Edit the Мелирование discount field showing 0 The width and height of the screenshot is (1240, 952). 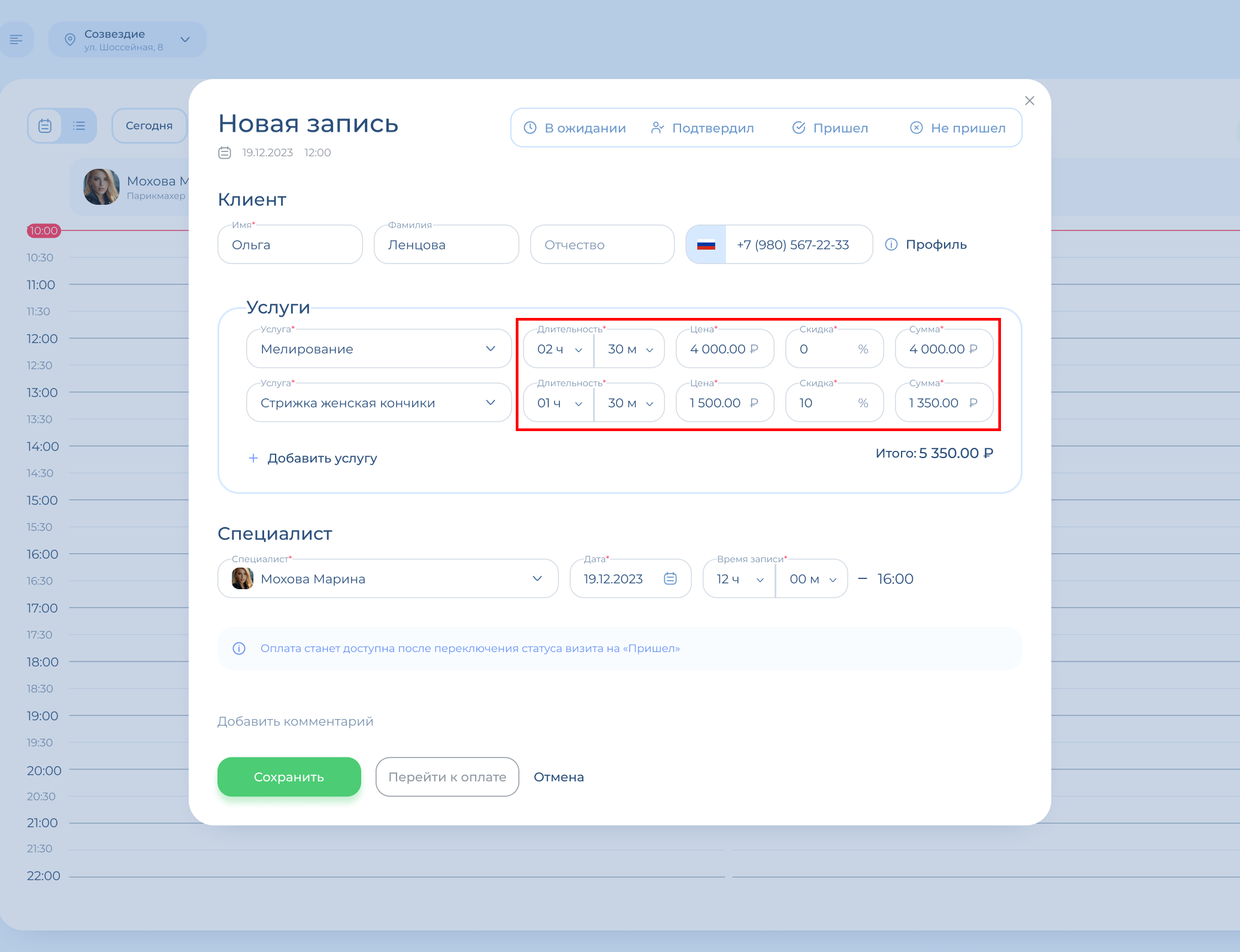(834, 348)
